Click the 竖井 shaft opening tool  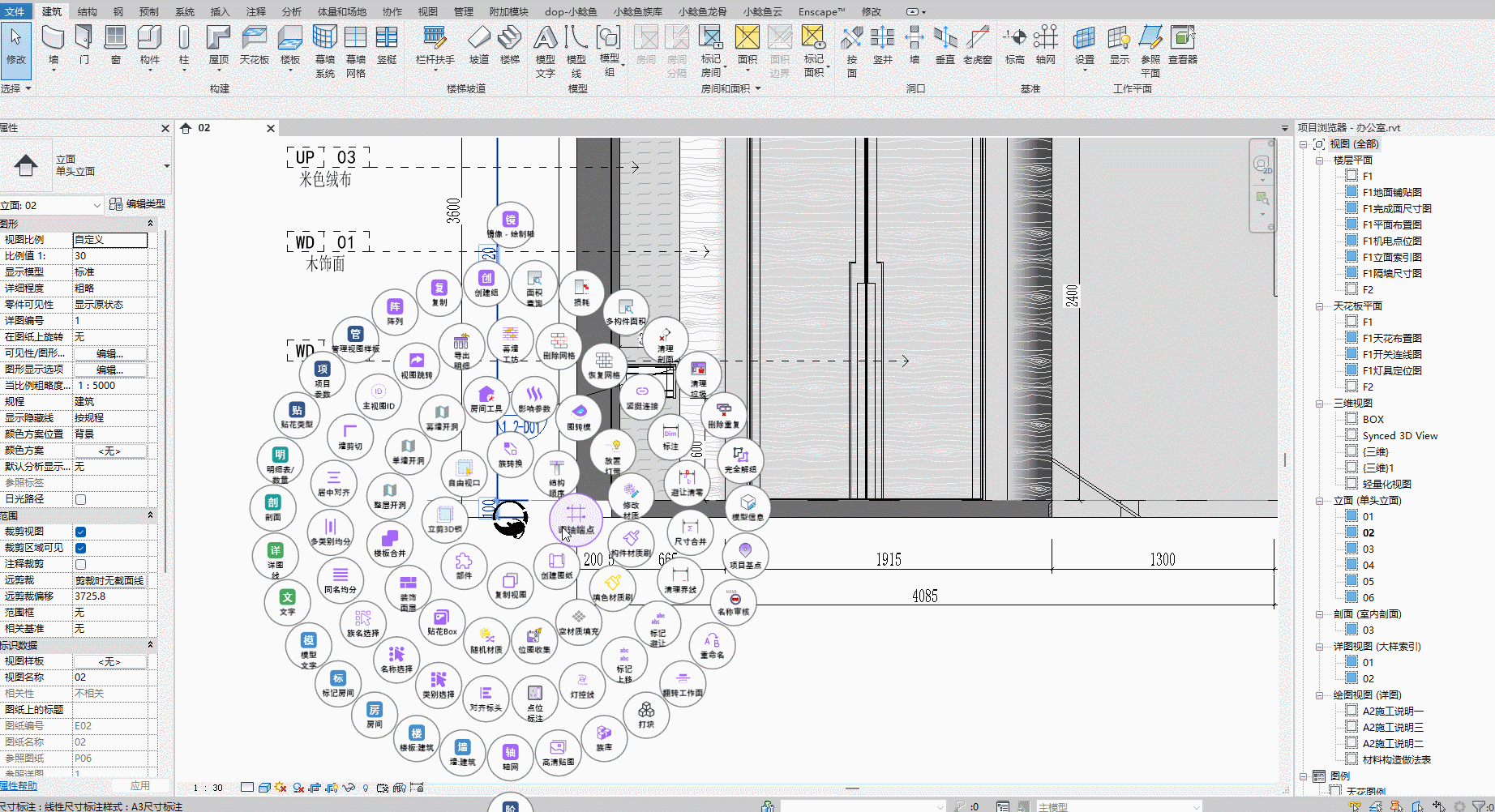click(883, 45)
